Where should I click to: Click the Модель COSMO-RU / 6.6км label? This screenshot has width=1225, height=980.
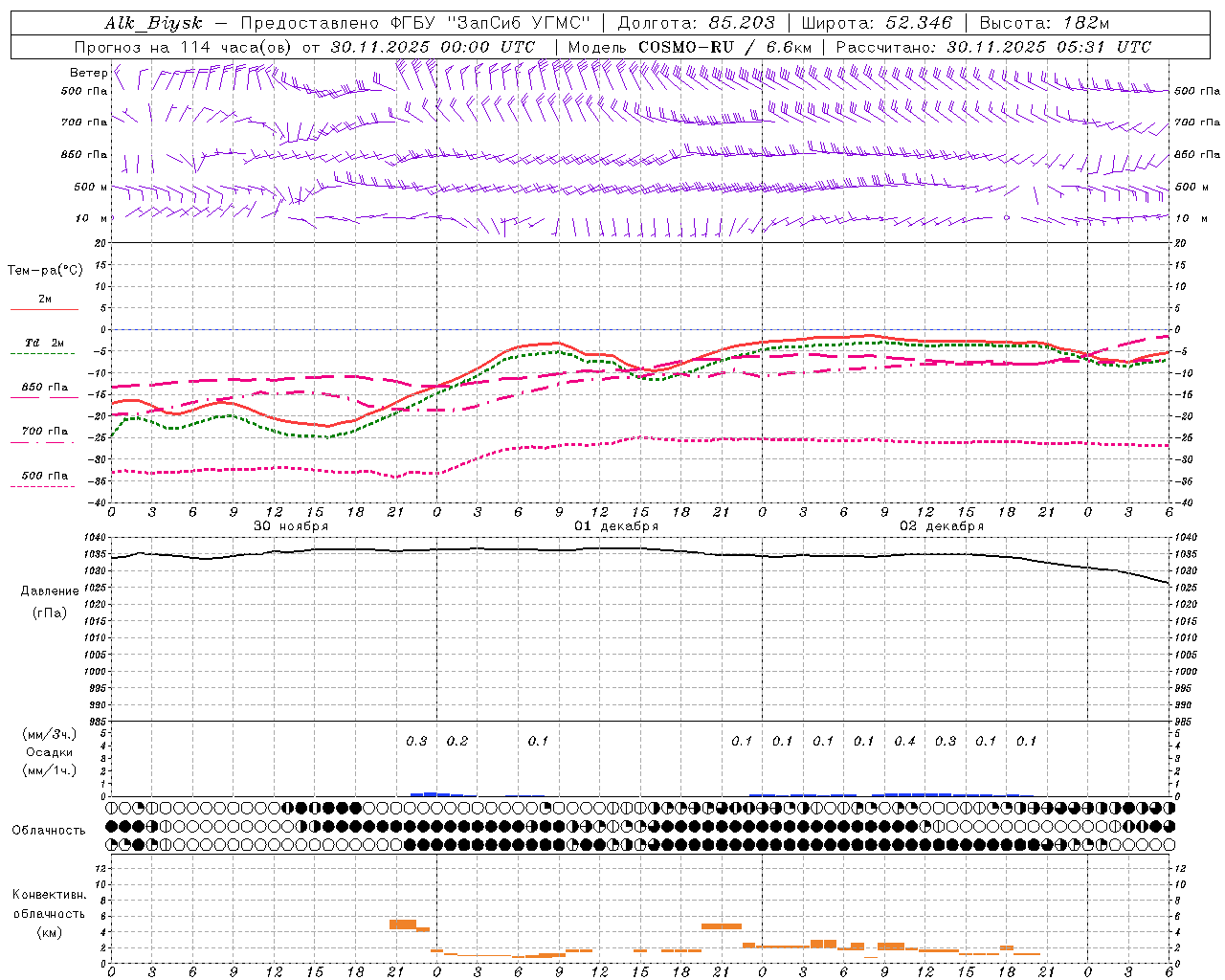(x=689, y=47)
